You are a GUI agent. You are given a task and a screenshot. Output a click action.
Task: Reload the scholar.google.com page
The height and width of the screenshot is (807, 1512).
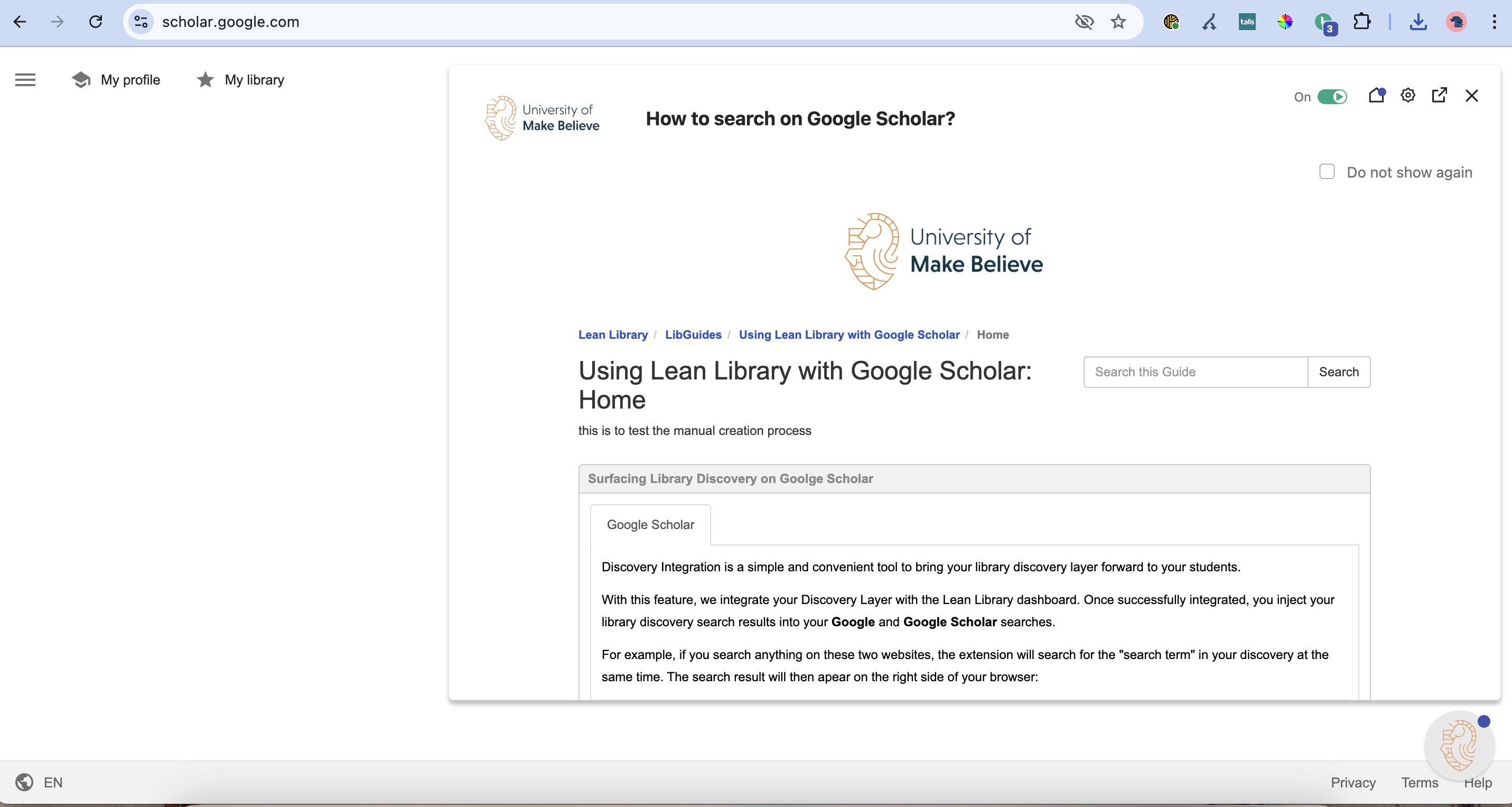pos(96,22)
